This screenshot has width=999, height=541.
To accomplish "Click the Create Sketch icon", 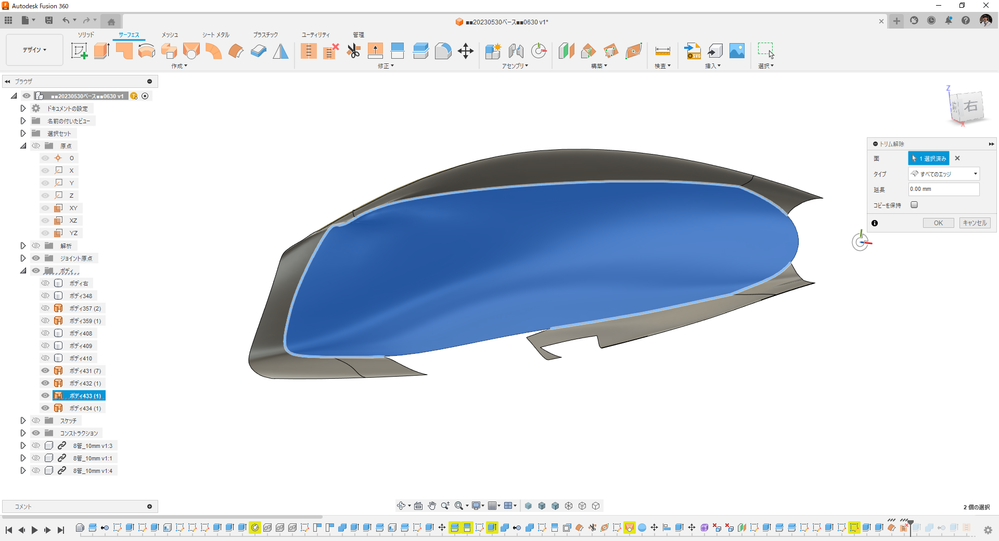I will tap(79, 51).
